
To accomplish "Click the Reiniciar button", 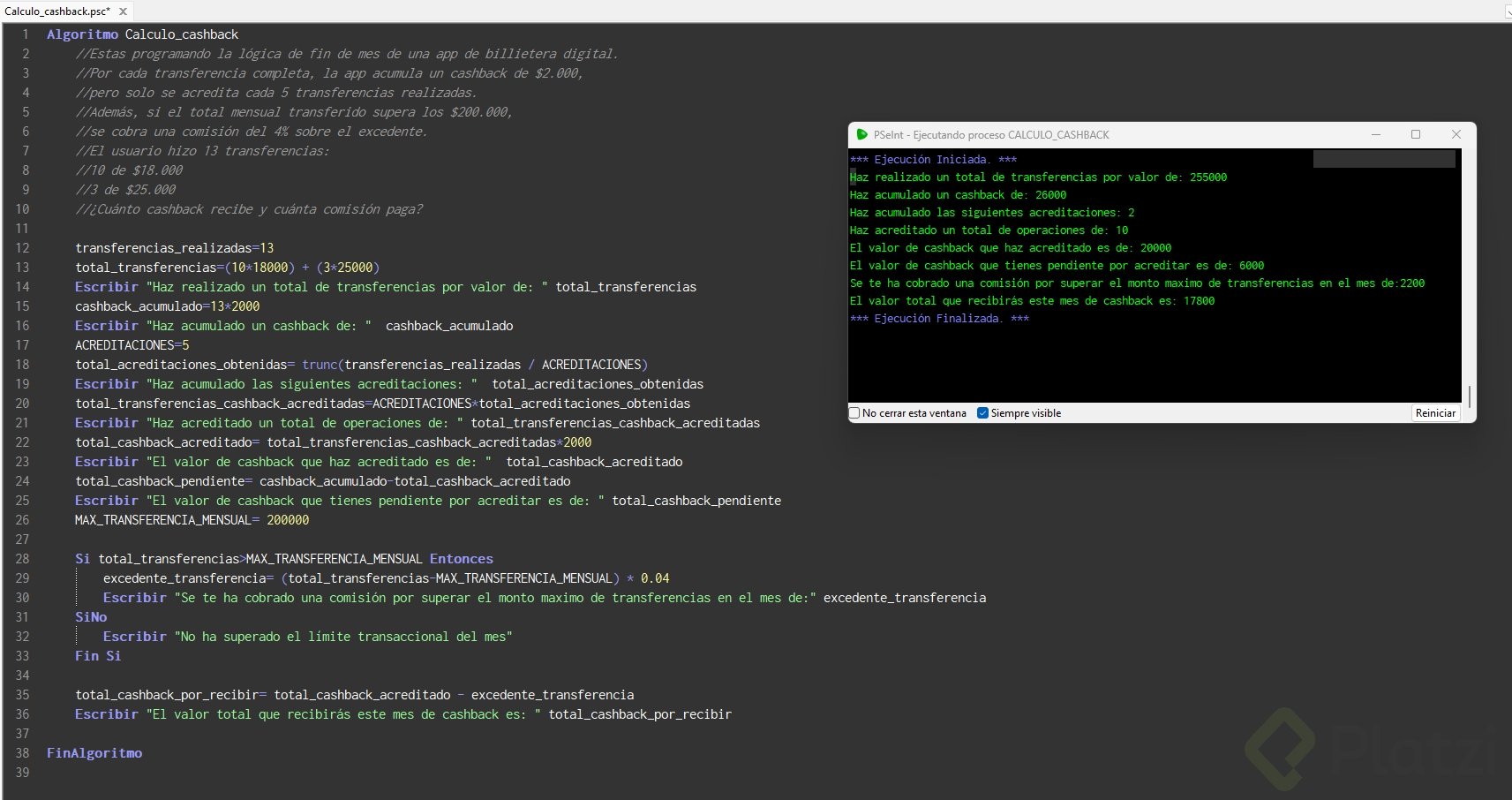I will pyautogui.click(x=1435, y=413).
